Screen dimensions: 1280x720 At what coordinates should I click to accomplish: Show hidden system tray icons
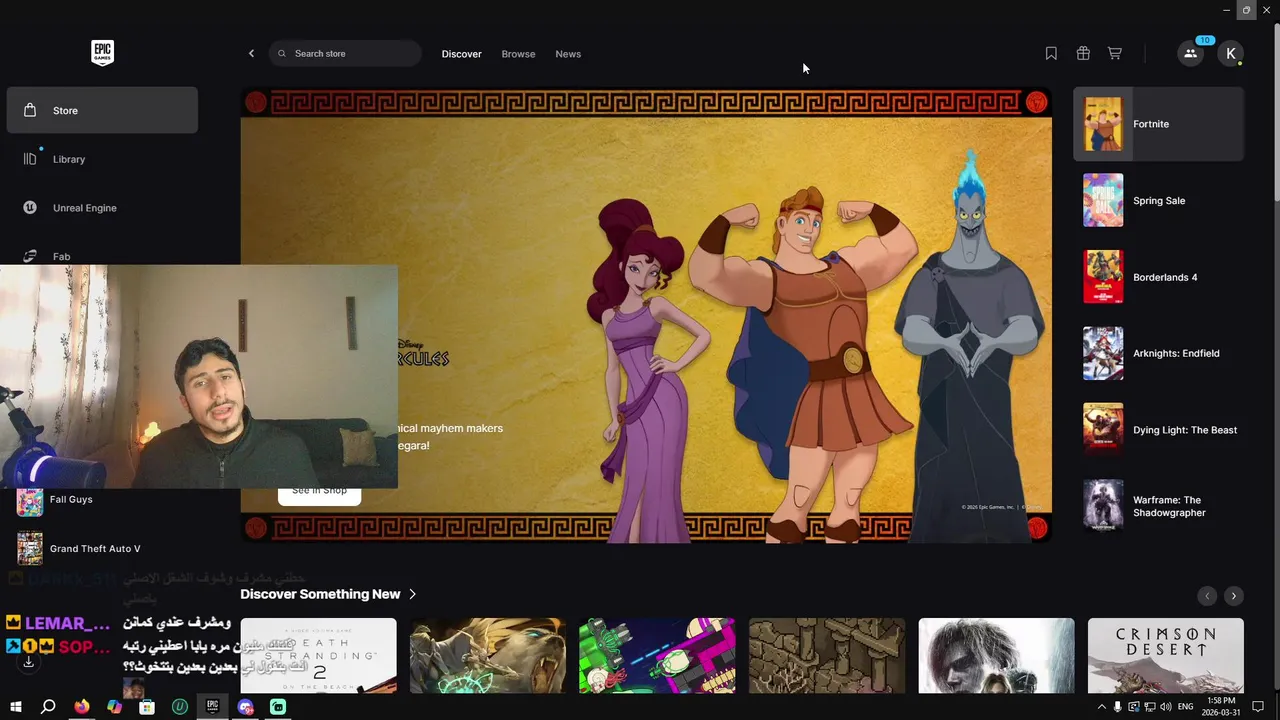tap(1102, 707)
